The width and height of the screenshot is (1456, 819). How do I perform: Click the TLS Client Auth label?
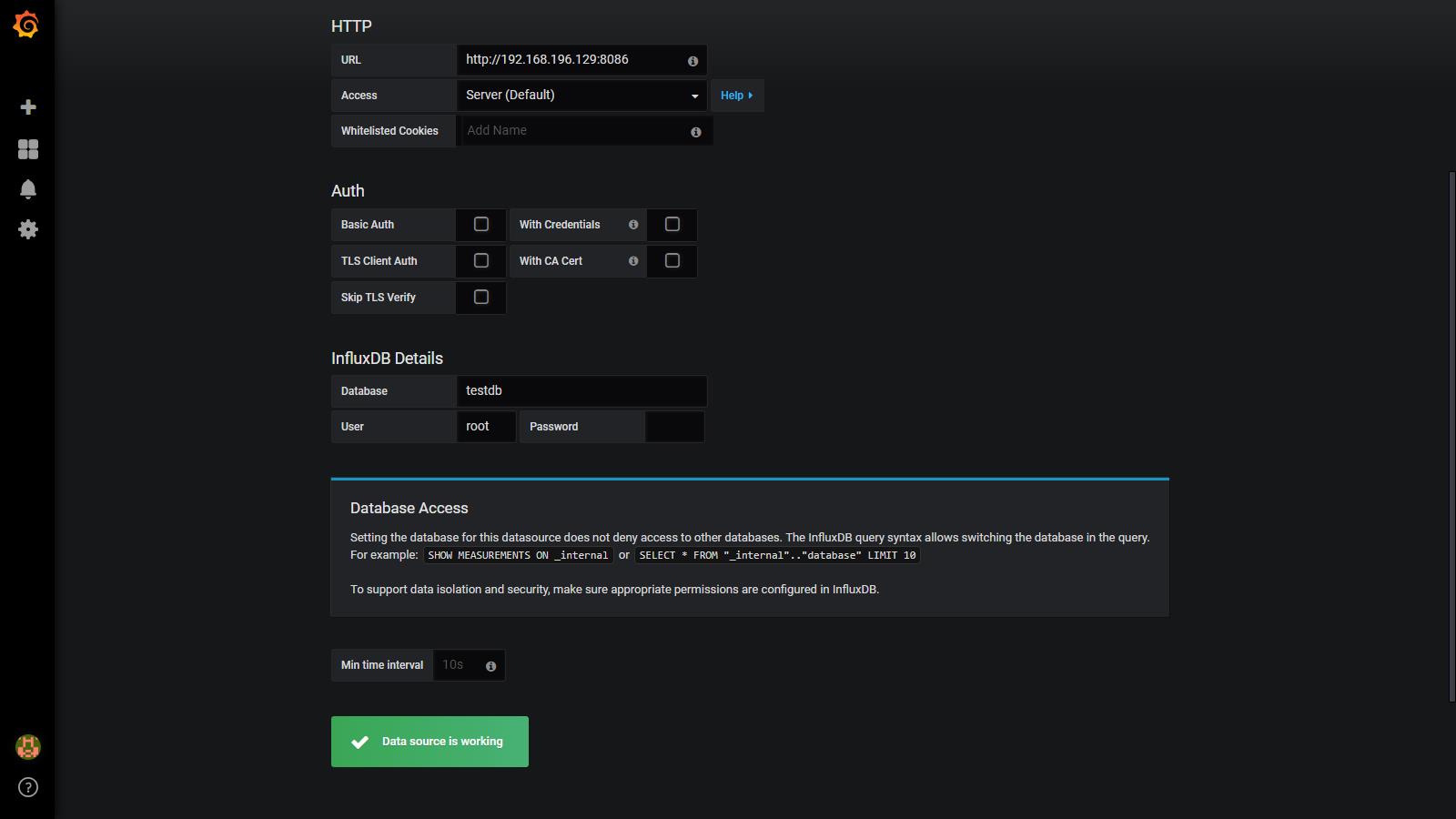(x=379, y=261)
